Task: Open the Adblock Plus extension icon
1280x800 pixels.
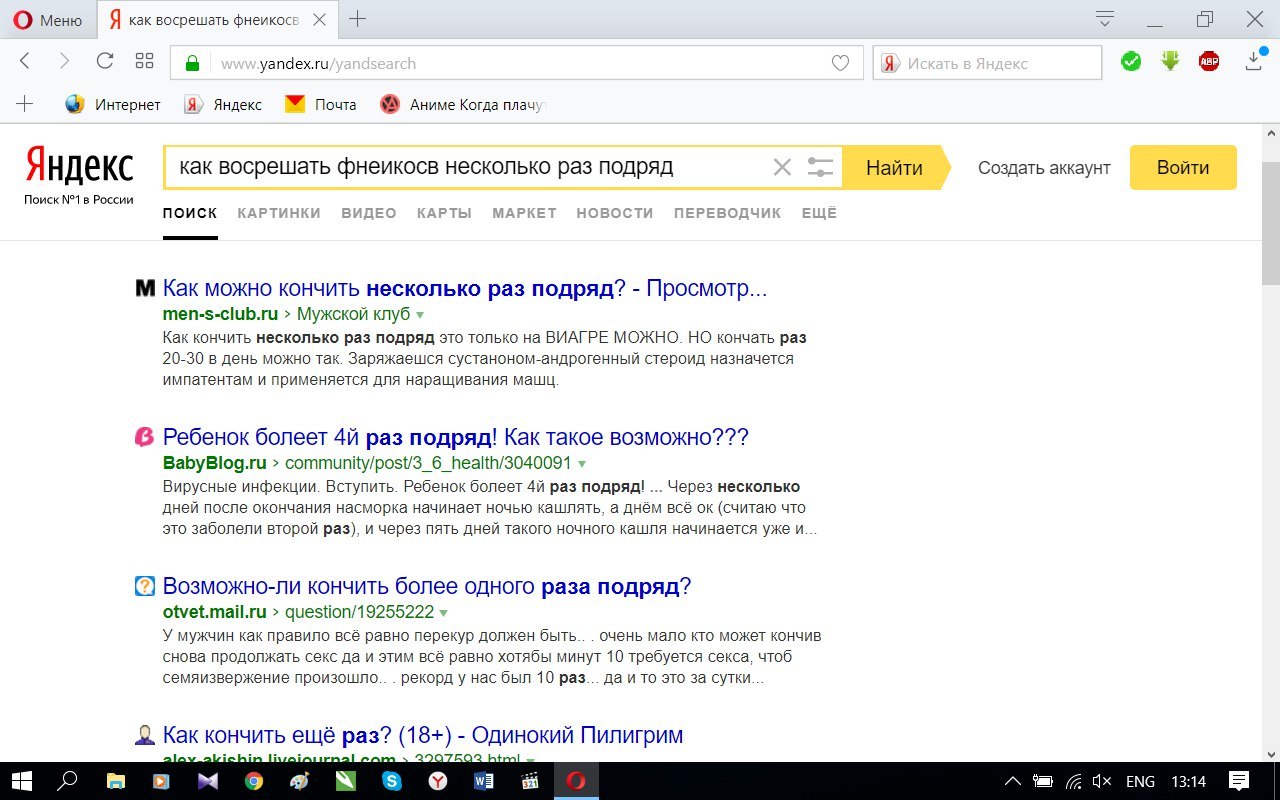Action: [1209, 62]
